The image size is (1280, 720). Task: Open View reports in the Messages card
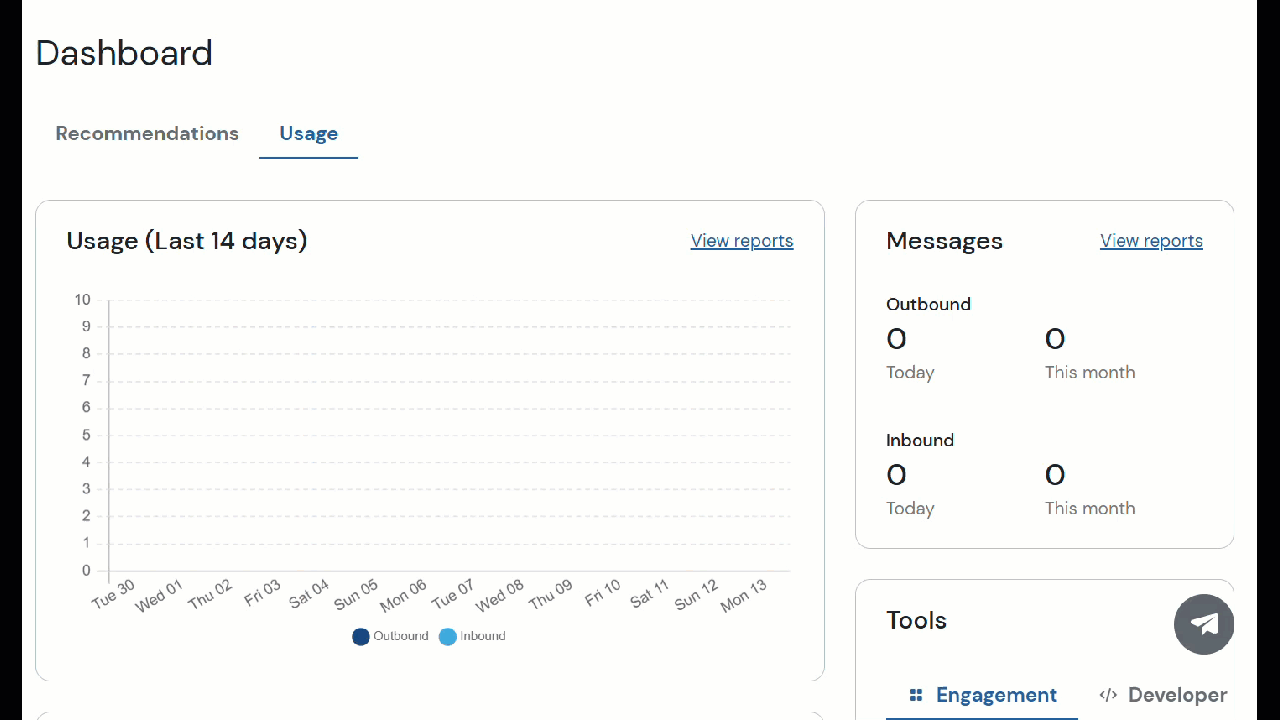point(1151,241)
